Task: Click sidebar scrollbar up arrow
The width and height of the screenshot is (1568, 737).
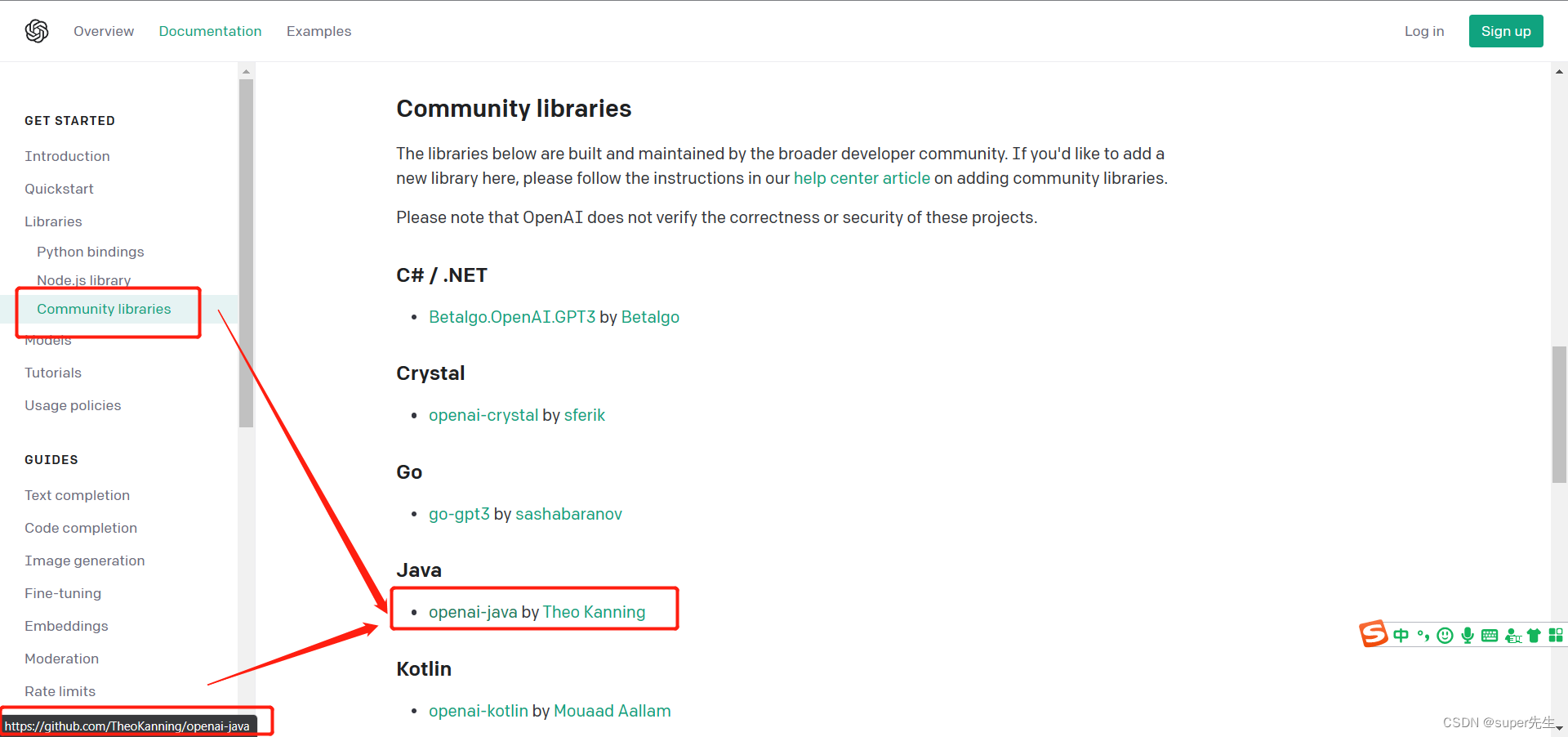Action: click(246, 72)
